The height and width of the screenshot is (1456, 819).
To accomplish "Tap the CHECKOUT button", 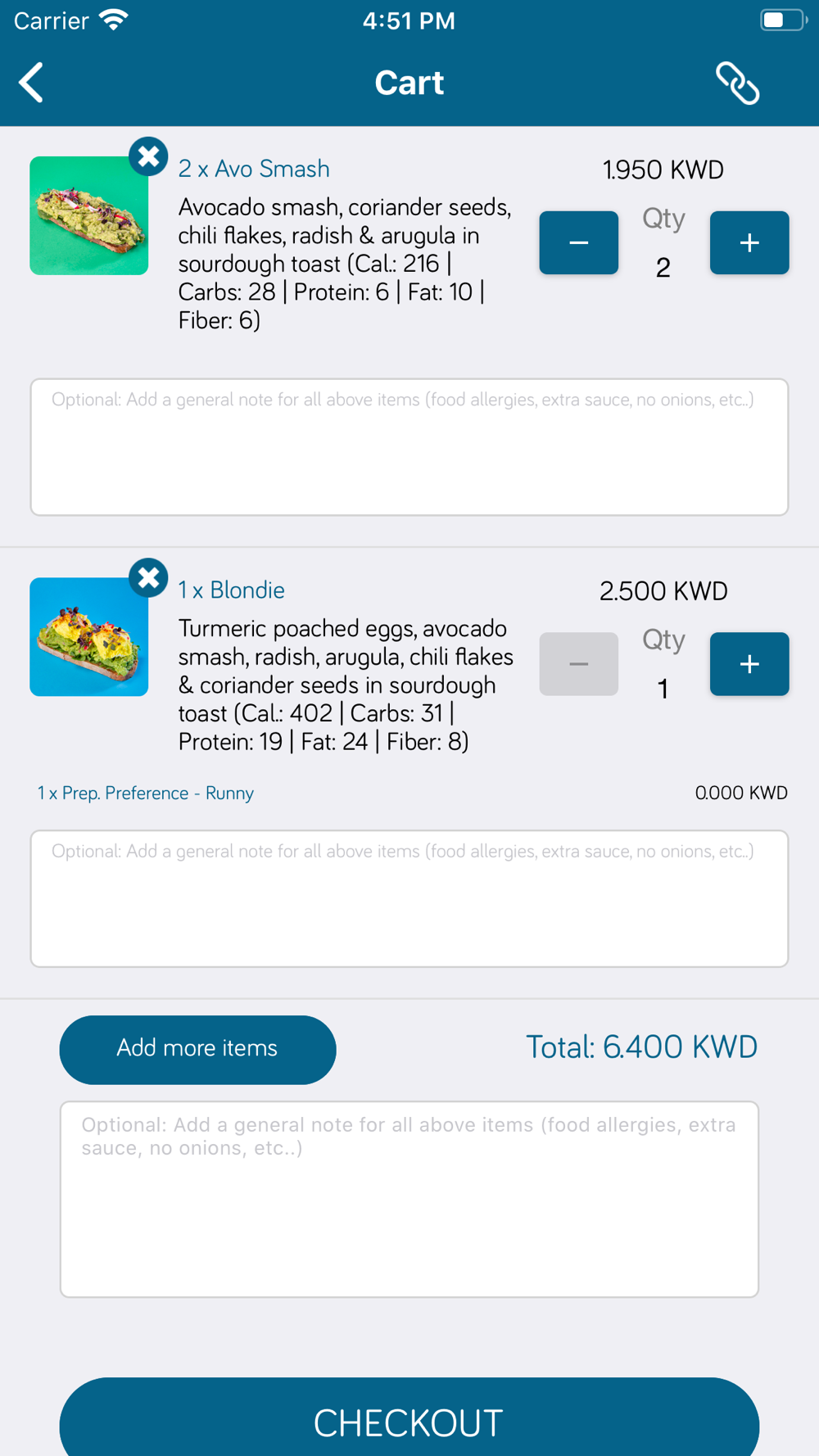I will click(409, 1421).
